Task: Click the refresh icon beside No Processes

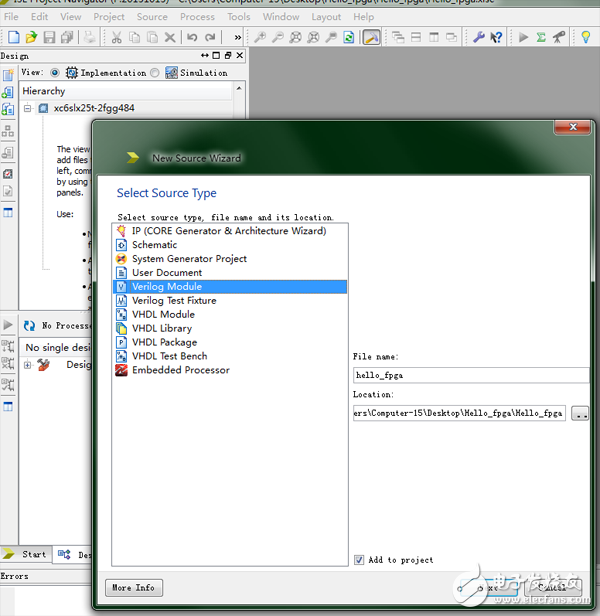Action: click(30, 325)
